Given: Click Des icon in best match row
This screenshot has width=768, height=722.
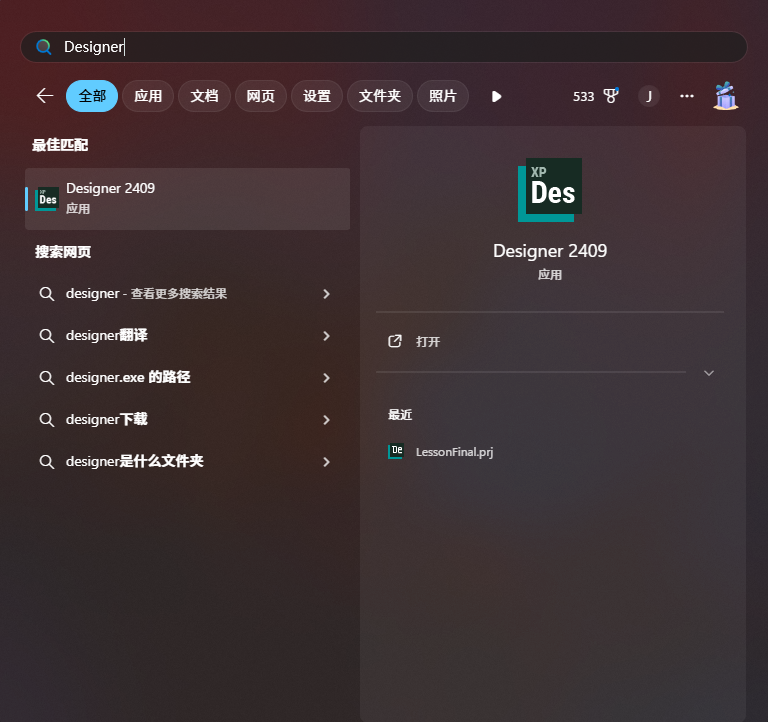Looking at the screenshot, I should (x=47, y=199).
